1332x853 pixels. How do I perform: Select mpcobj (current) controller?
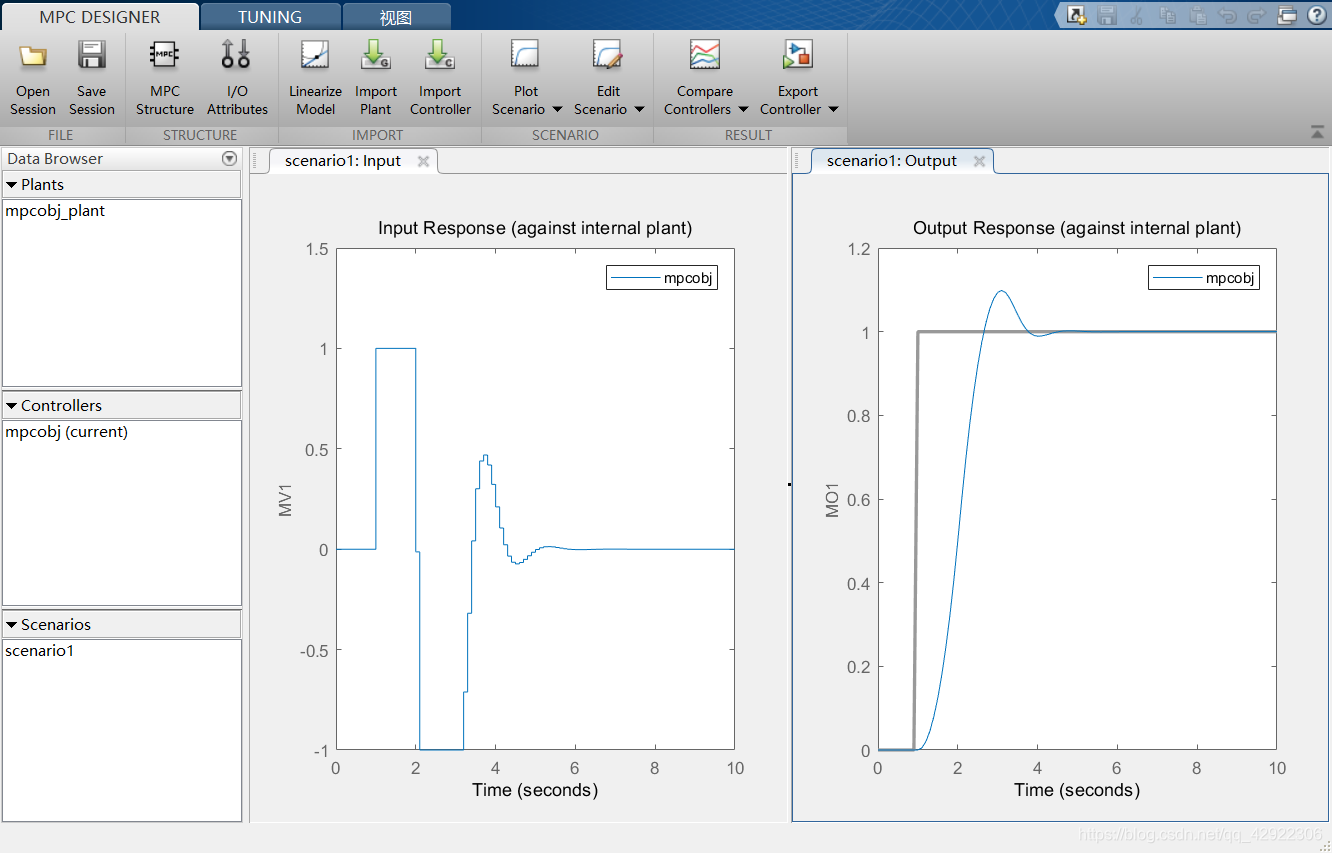pyautogui.click(x=67, y=432)
